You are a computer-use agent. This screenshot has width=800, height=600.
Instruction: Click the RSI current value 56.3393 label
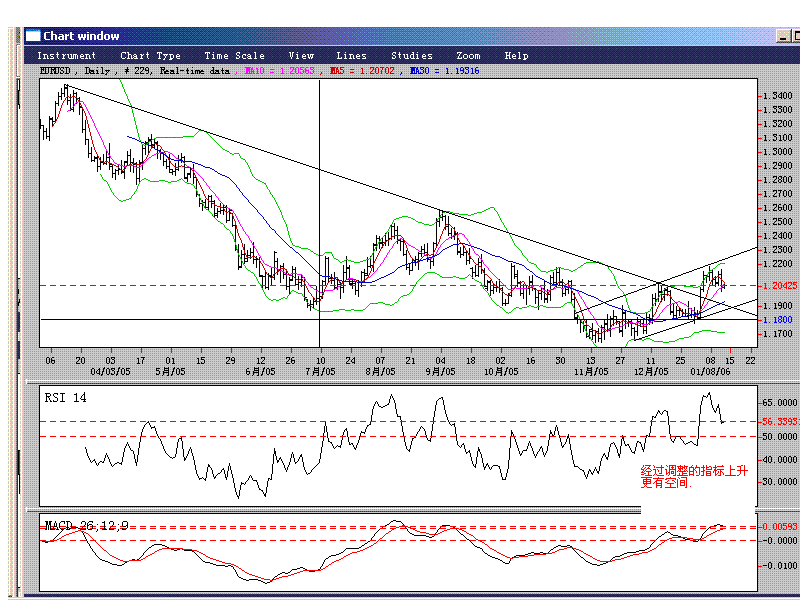pyautogui.click(x=777, y=422)
